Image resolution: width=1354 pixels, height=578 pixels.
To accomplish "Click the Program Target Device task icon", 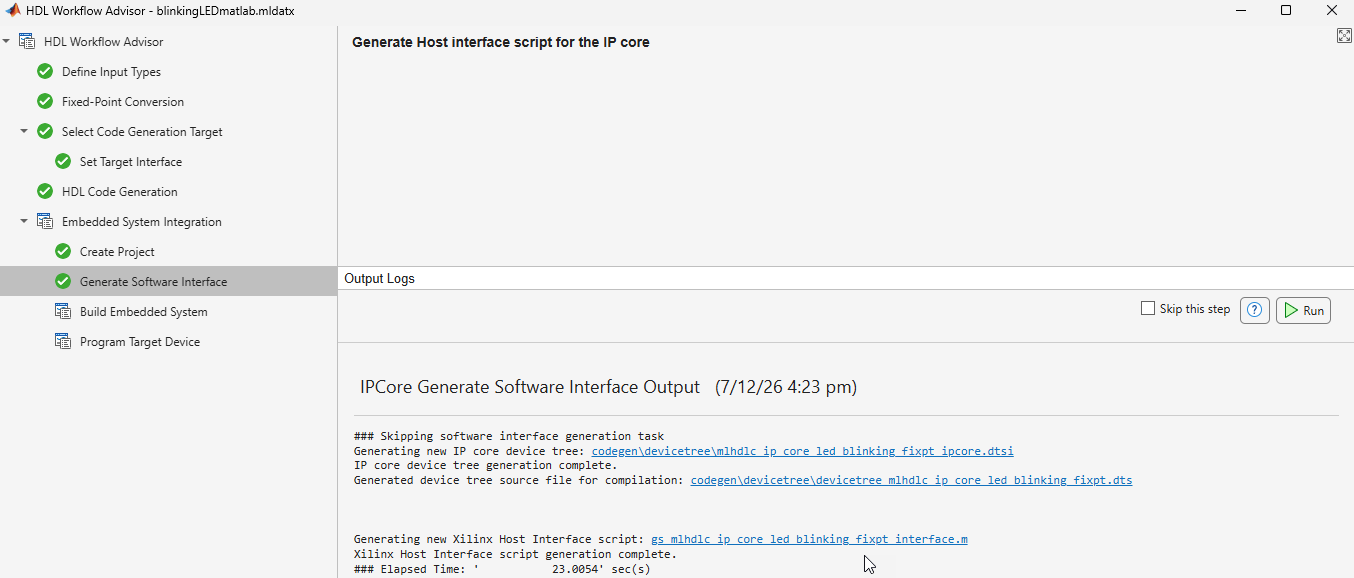I will [63, 342].
